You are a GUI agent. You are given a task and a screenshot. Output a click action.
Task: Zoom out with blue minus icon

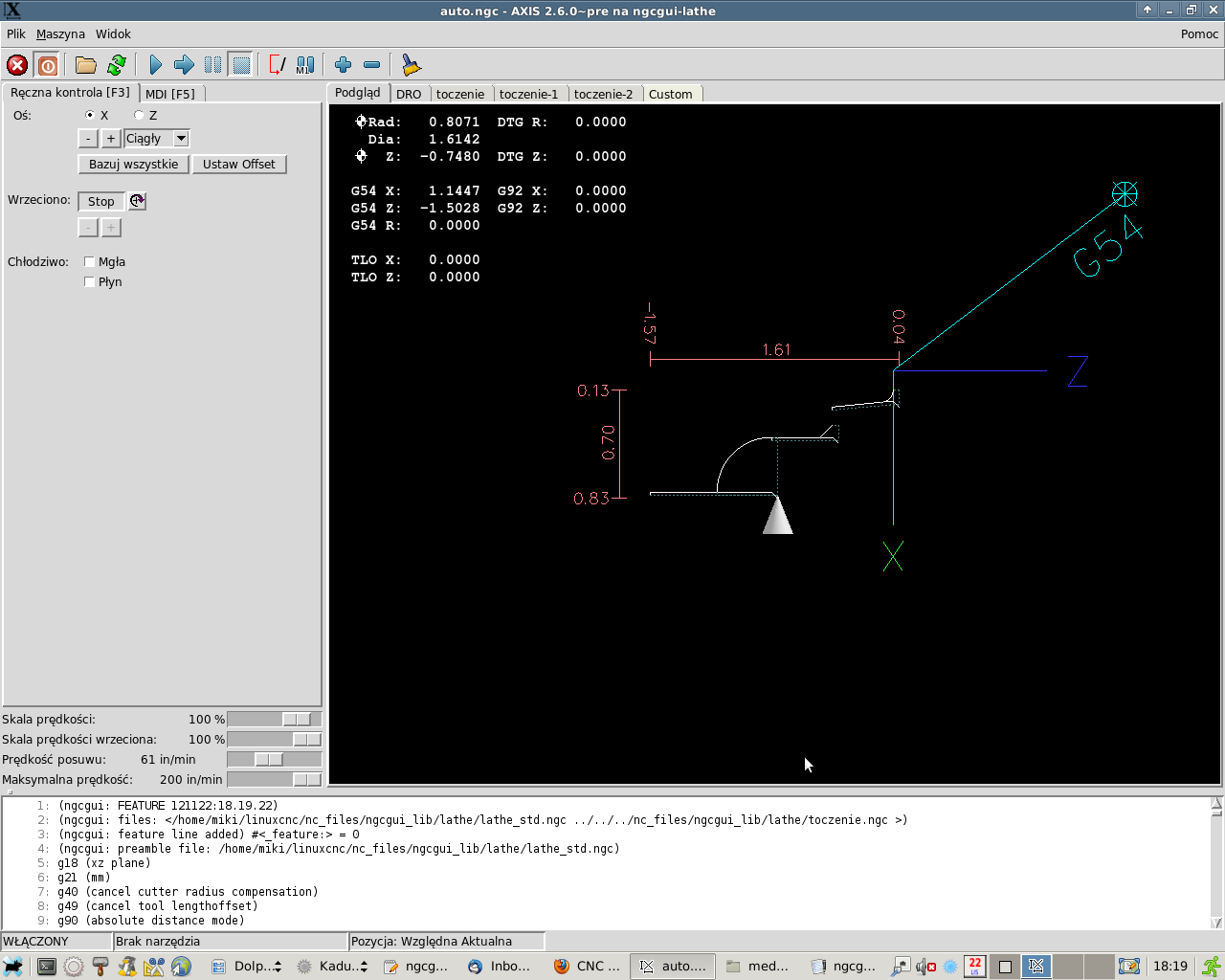[372, 65]
